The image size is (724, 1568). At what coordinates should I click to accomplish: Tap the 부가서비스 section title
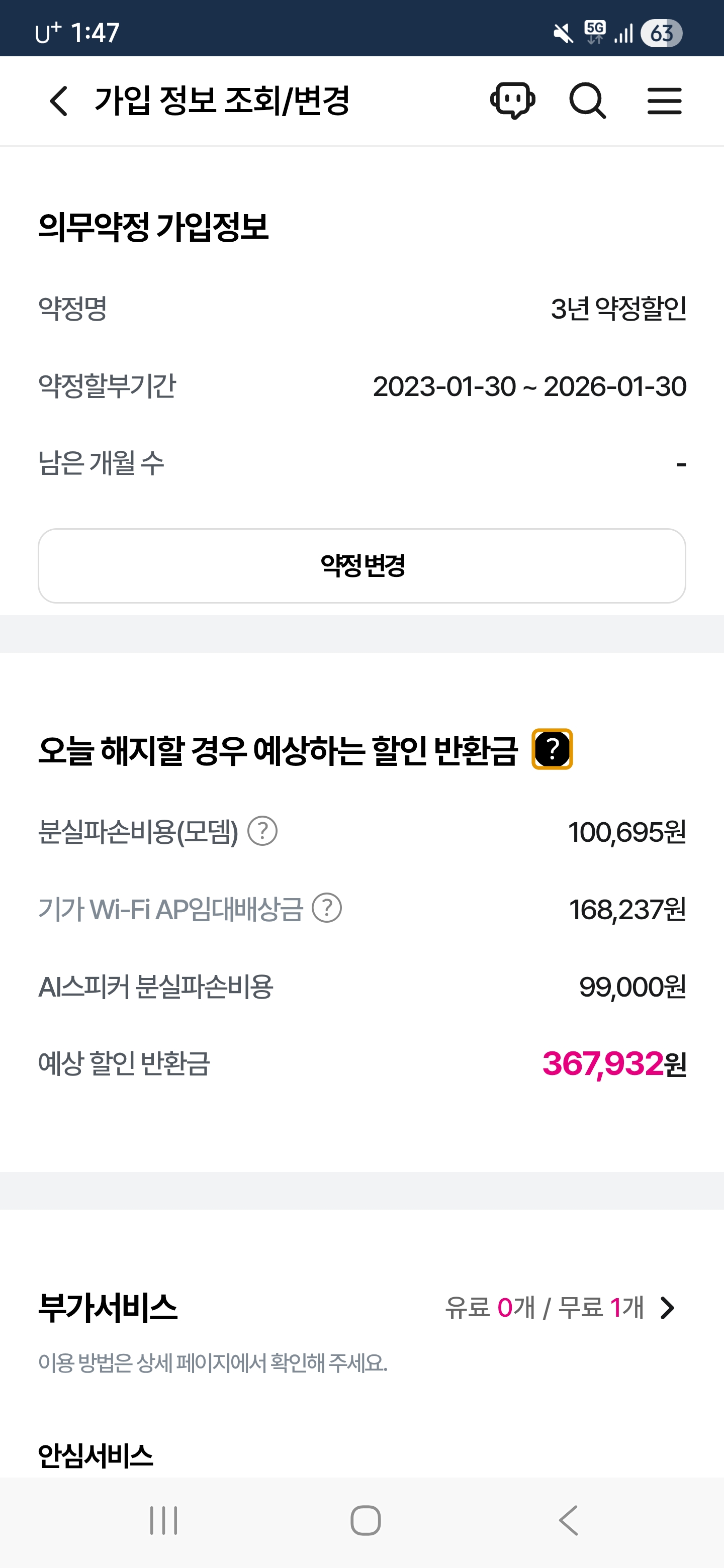point(108,1308)
